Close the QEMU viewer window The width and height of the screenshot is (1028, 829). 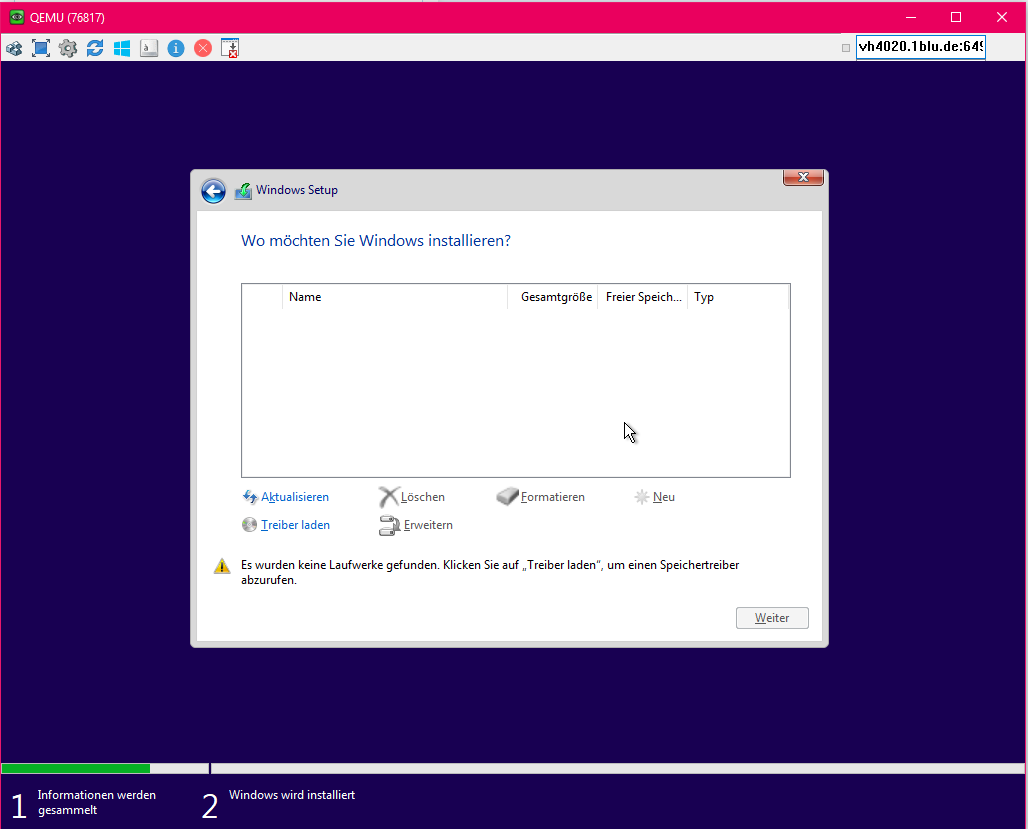[1002, 18]
